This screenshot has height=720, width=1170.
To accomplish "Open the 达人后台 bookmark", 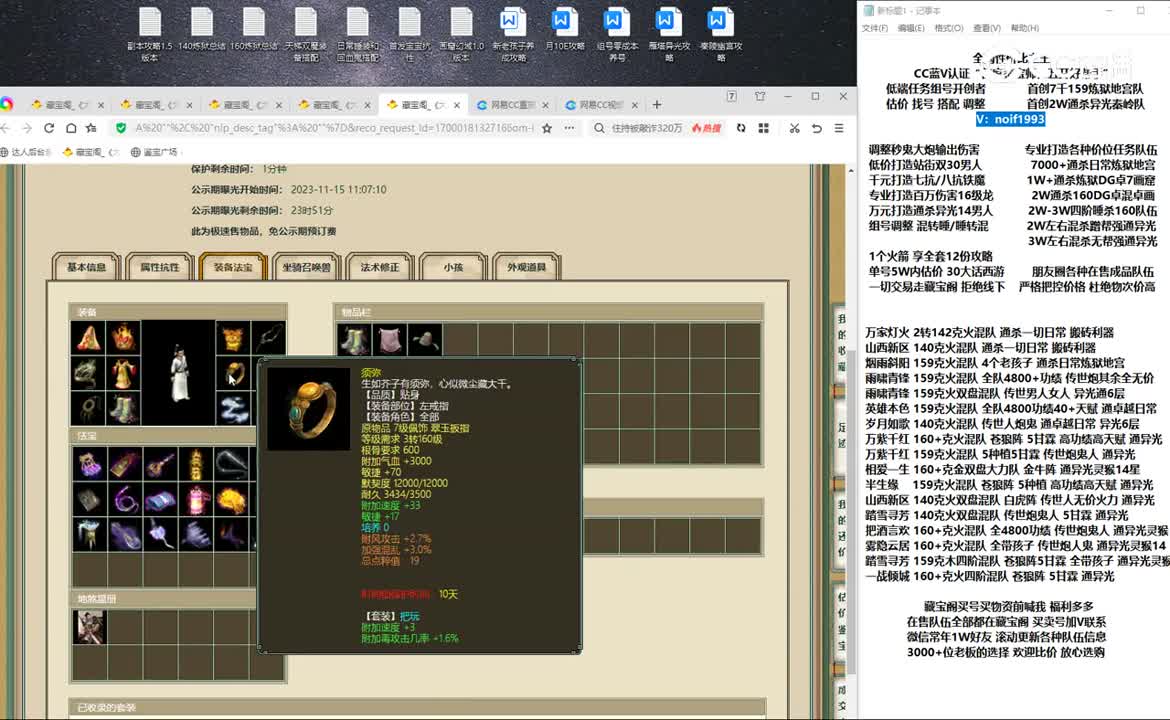I will coord(26,152).
